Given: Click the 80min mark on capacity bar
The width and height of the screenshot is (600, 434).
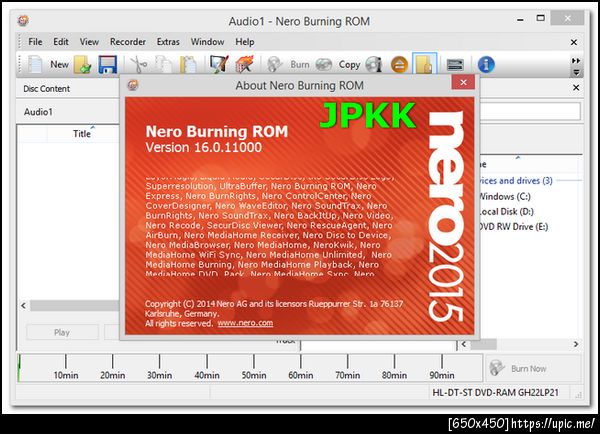Looking at the screenshot, I should click(x=394, y=375).
